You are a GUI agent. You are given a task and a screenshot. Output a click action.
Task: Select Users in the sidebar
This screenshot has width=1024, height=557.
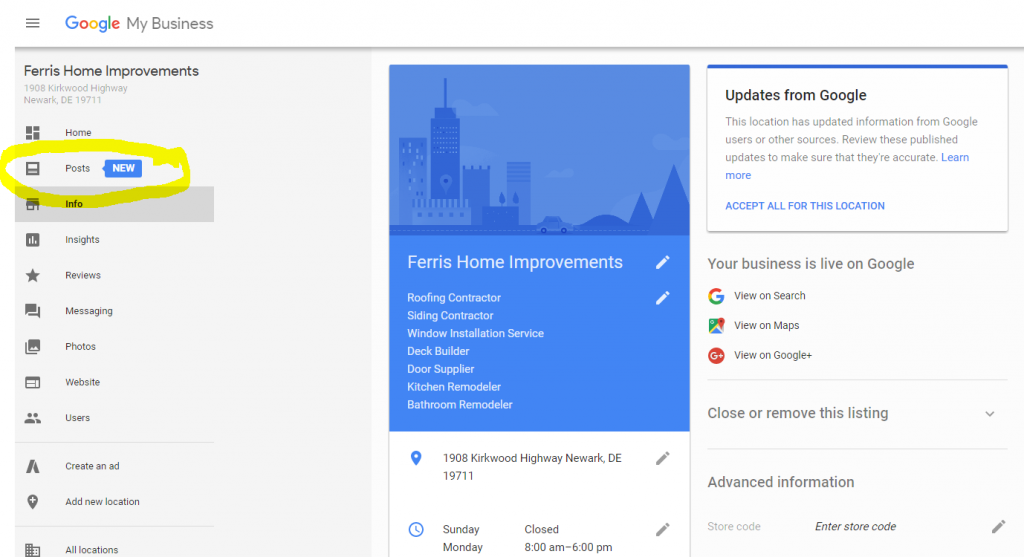[77, 418]
